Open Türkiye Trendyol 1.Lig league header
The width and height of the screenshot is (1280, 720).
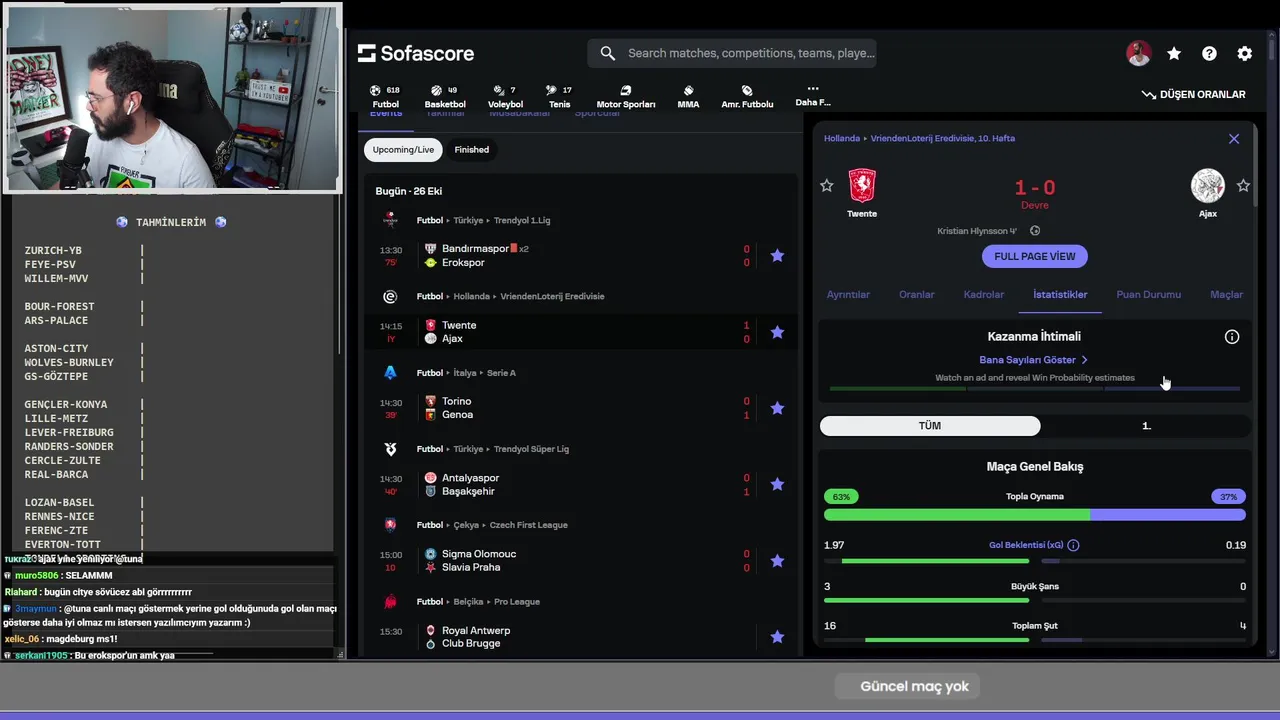[483, 220]
